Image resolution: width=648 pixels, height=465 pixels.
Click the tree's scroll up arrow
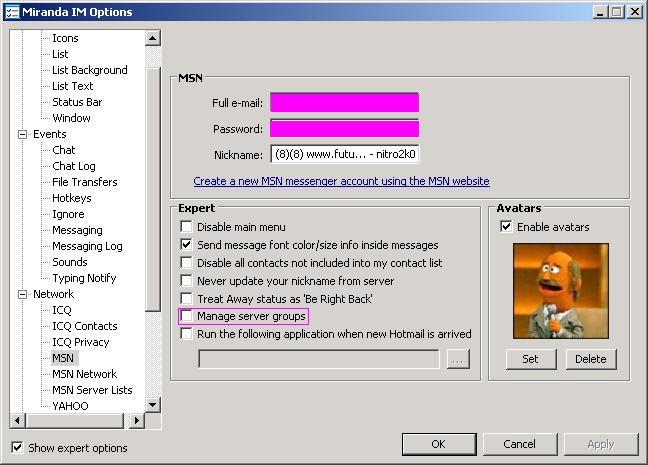152,38
